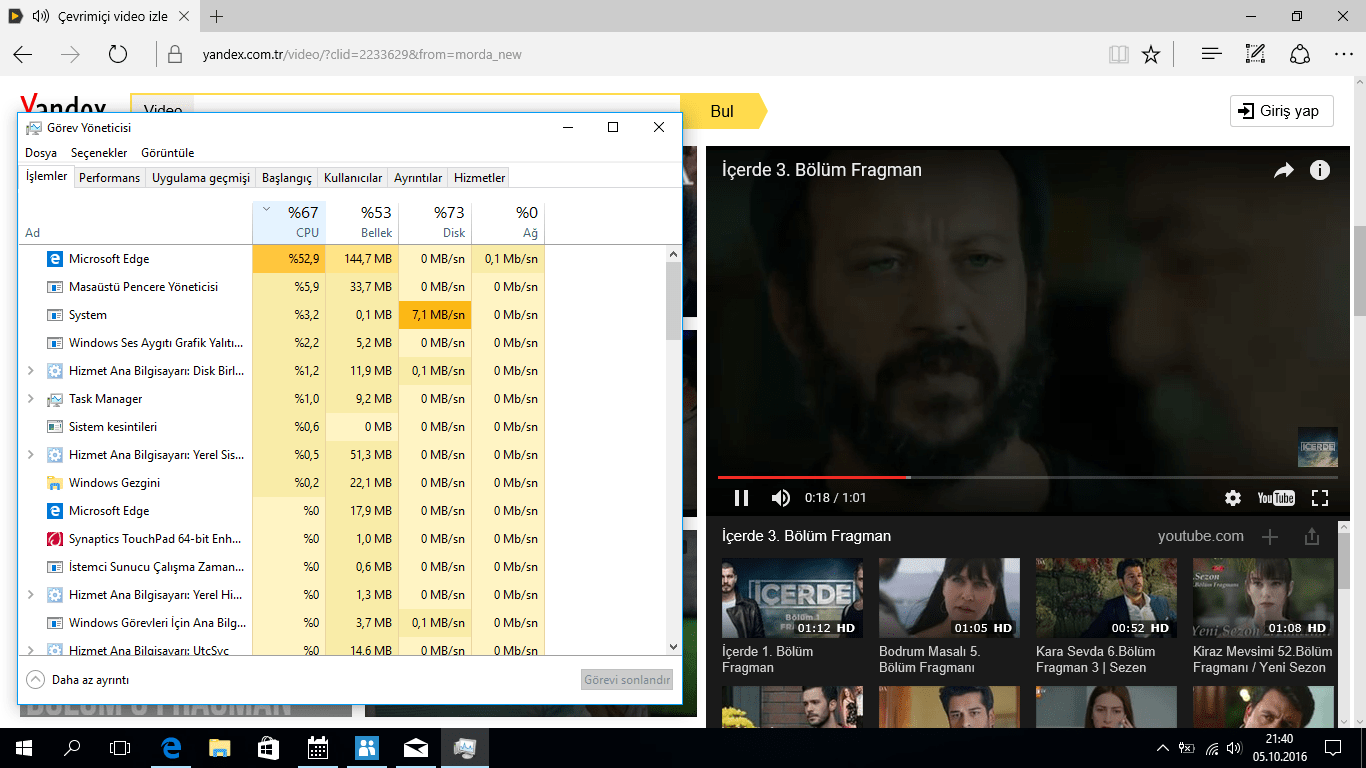Switch to the Performans tab

[110, 178]
